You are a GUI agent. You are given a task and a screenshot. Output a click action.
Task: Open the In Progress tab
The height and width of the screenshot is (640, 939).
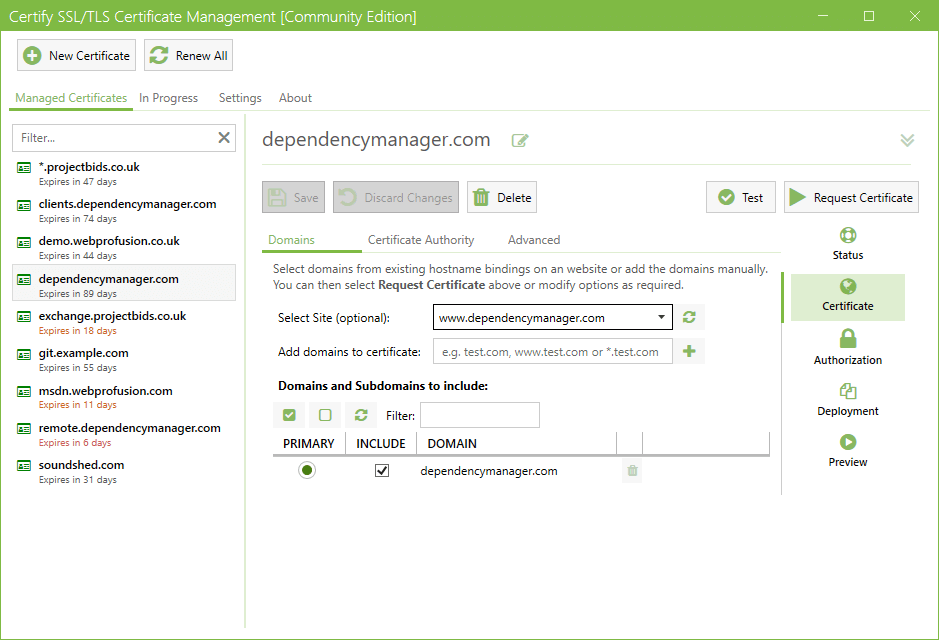(168, 98)
